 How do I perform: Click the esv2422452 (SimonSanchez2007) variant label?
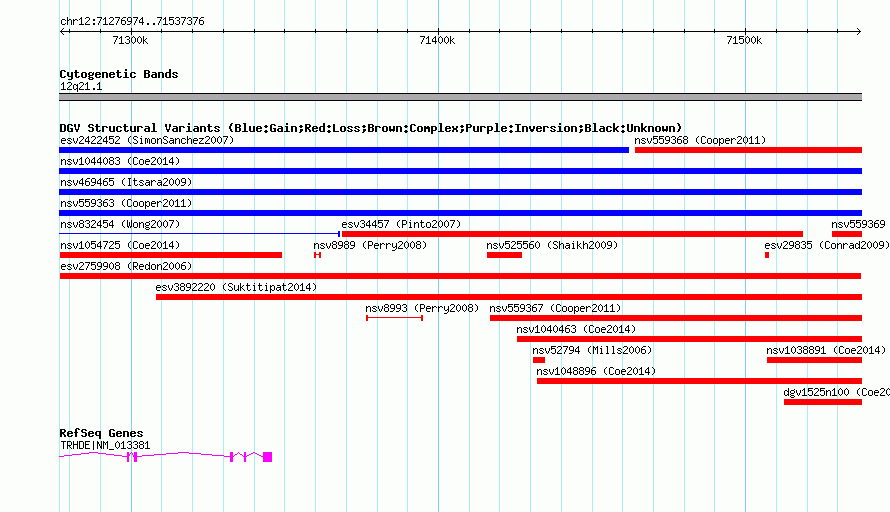[147, 140]
